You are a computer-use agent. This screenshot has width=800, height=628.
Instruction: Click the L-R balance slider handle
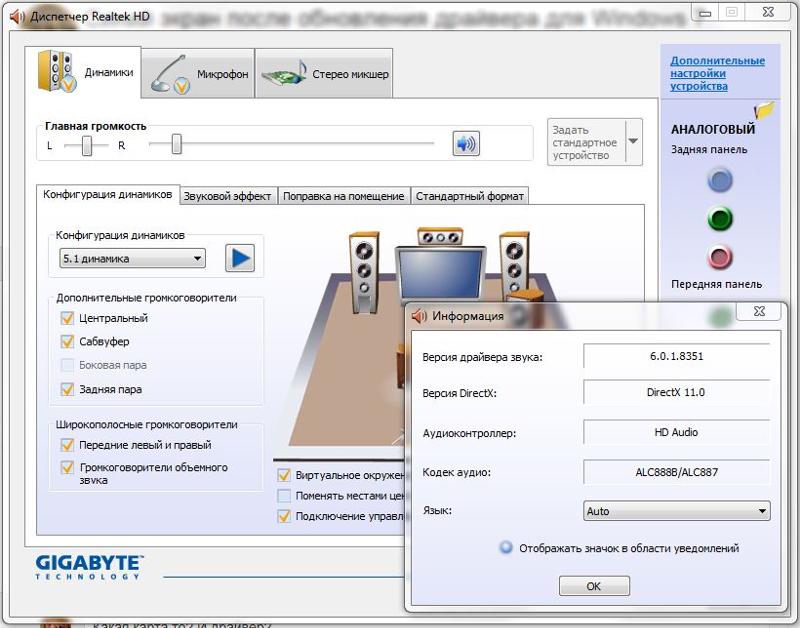[87, 146]
